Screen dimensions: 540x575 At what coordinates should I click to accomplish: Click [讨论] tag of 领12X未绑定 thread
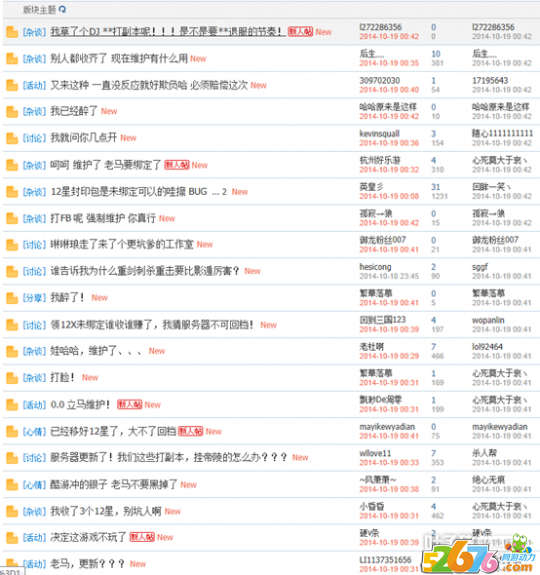(x=34, y=325)
